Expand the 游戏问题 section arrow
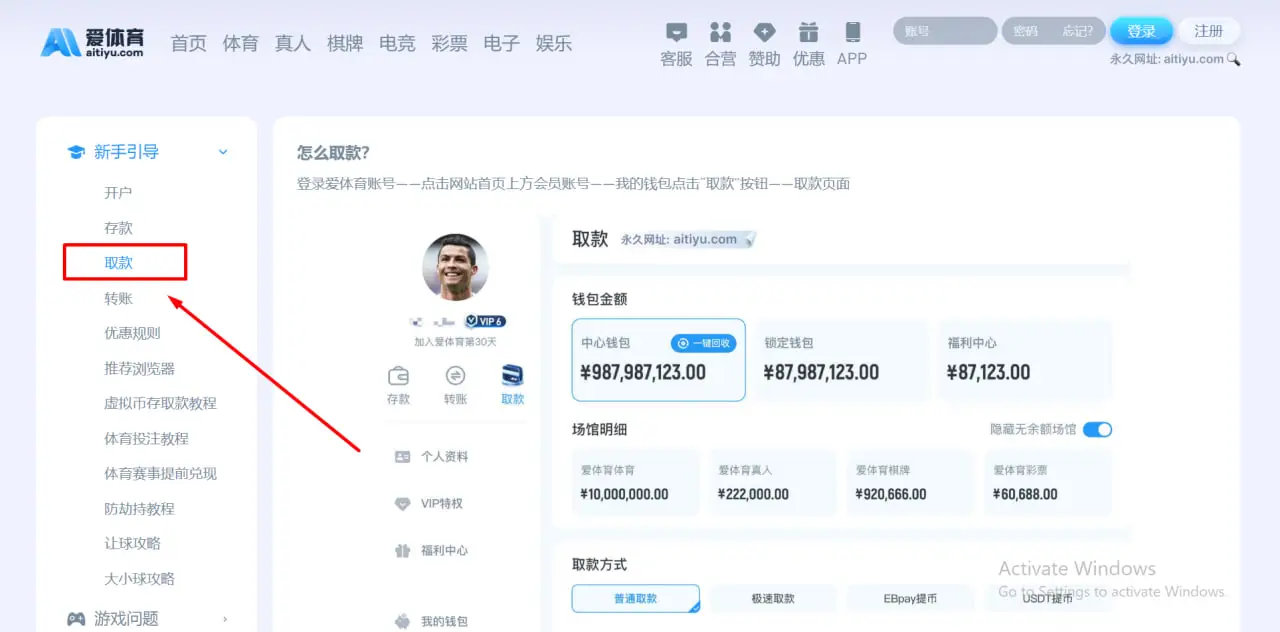The width and height of the screenshot is (1280, 632). [224, 619]
